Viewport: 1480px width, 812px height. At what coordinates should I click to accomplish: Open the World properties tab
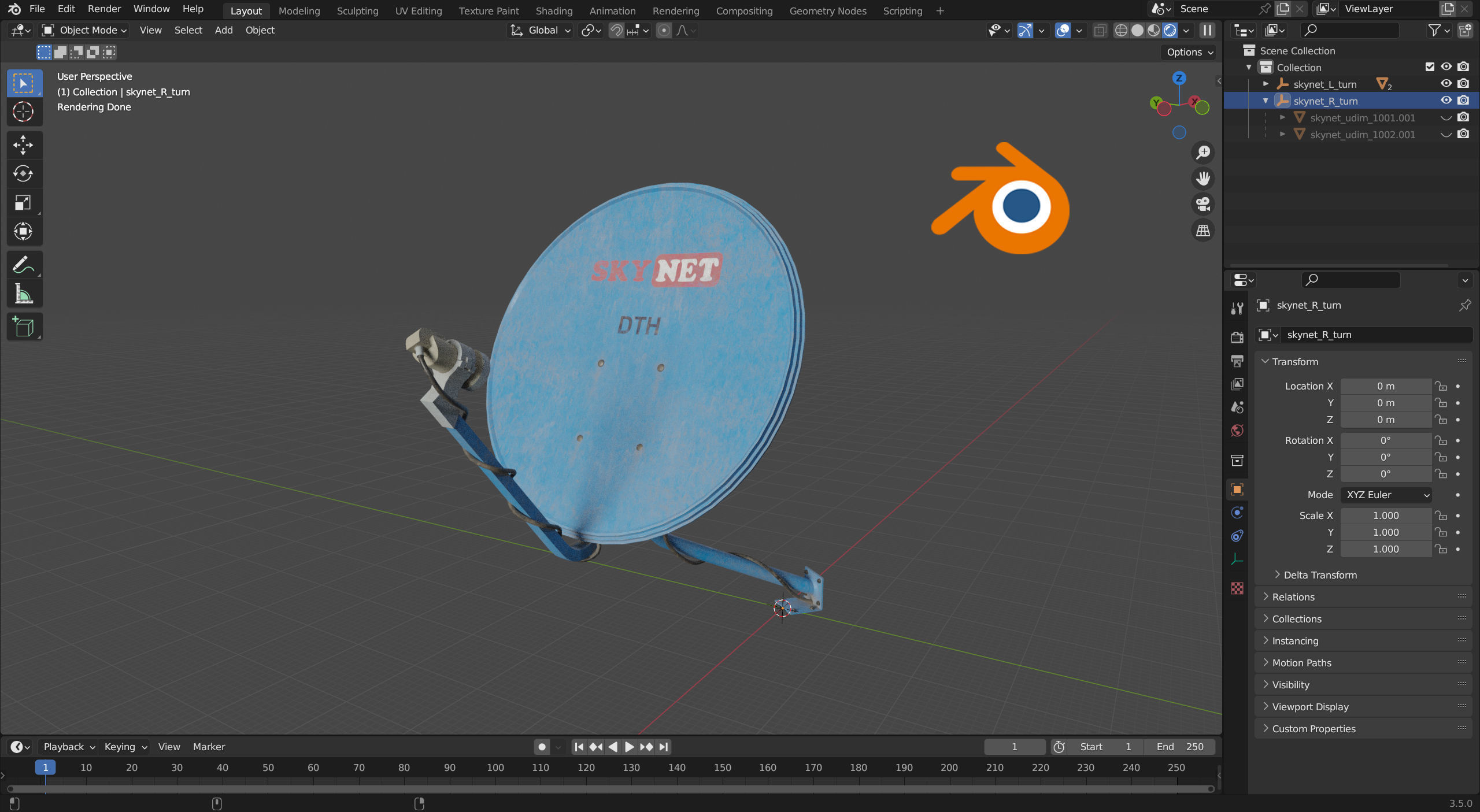(1237, 431)
